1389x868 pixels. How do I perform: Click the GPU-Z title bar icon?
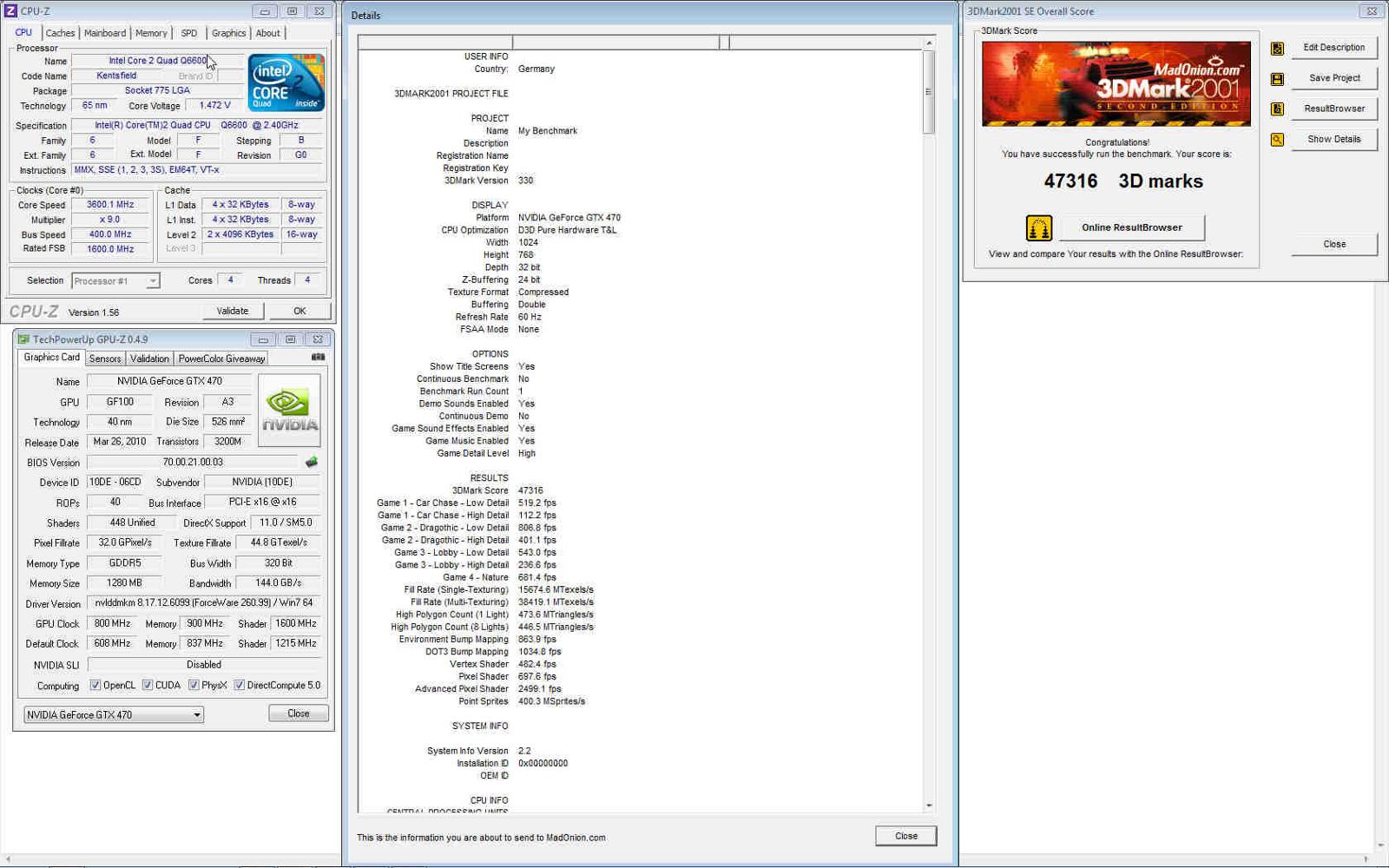(x=23, y=339)
